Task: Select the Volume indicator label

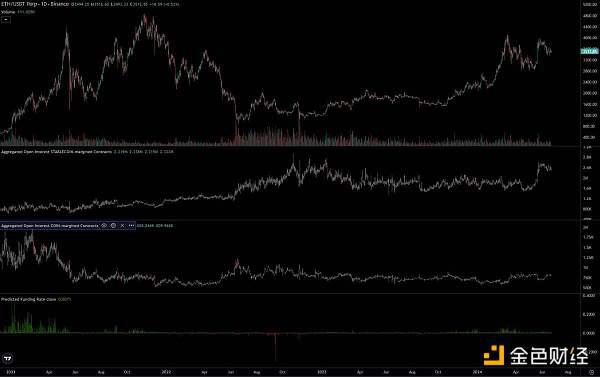Action: coord(8,12)
